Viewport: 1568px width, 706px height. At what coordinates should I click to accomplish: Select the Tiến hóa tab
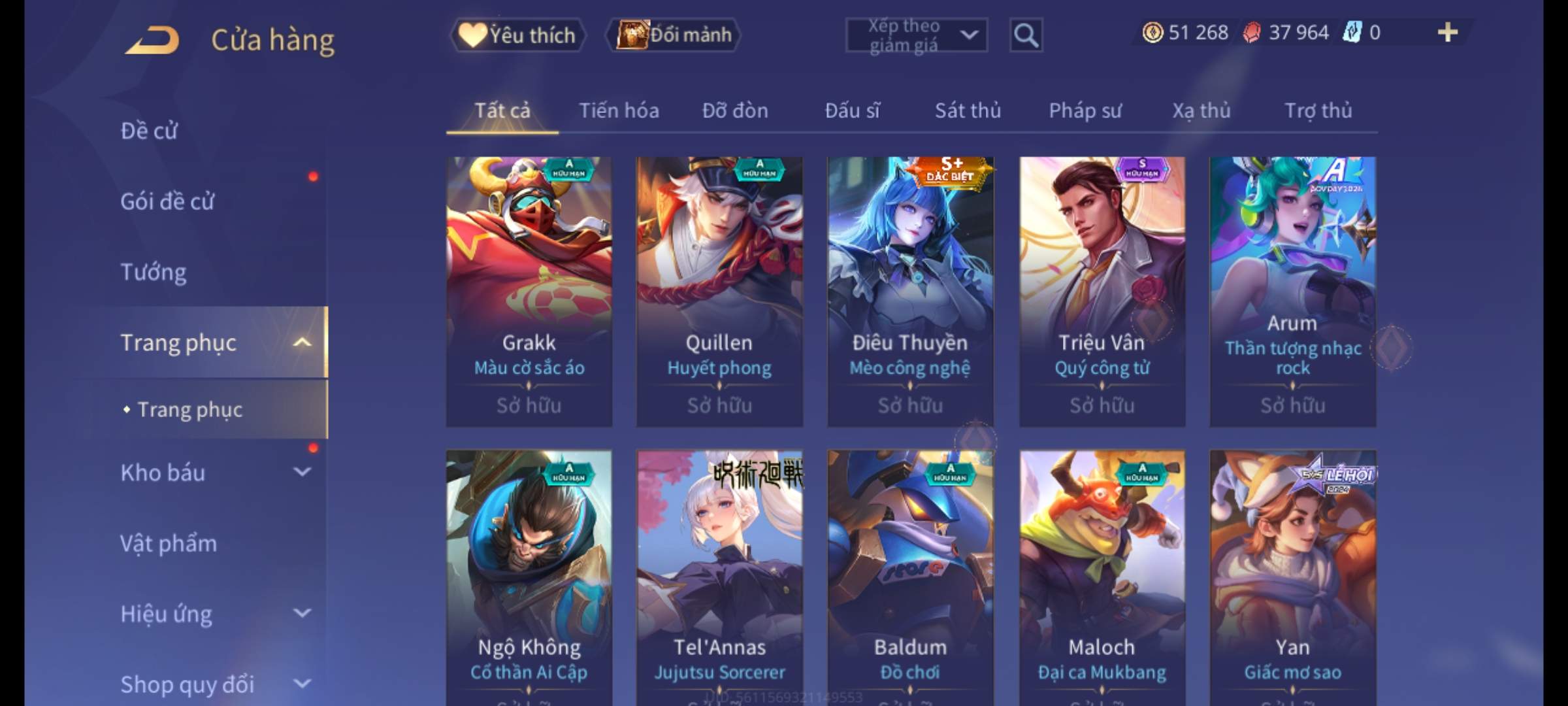619,110
